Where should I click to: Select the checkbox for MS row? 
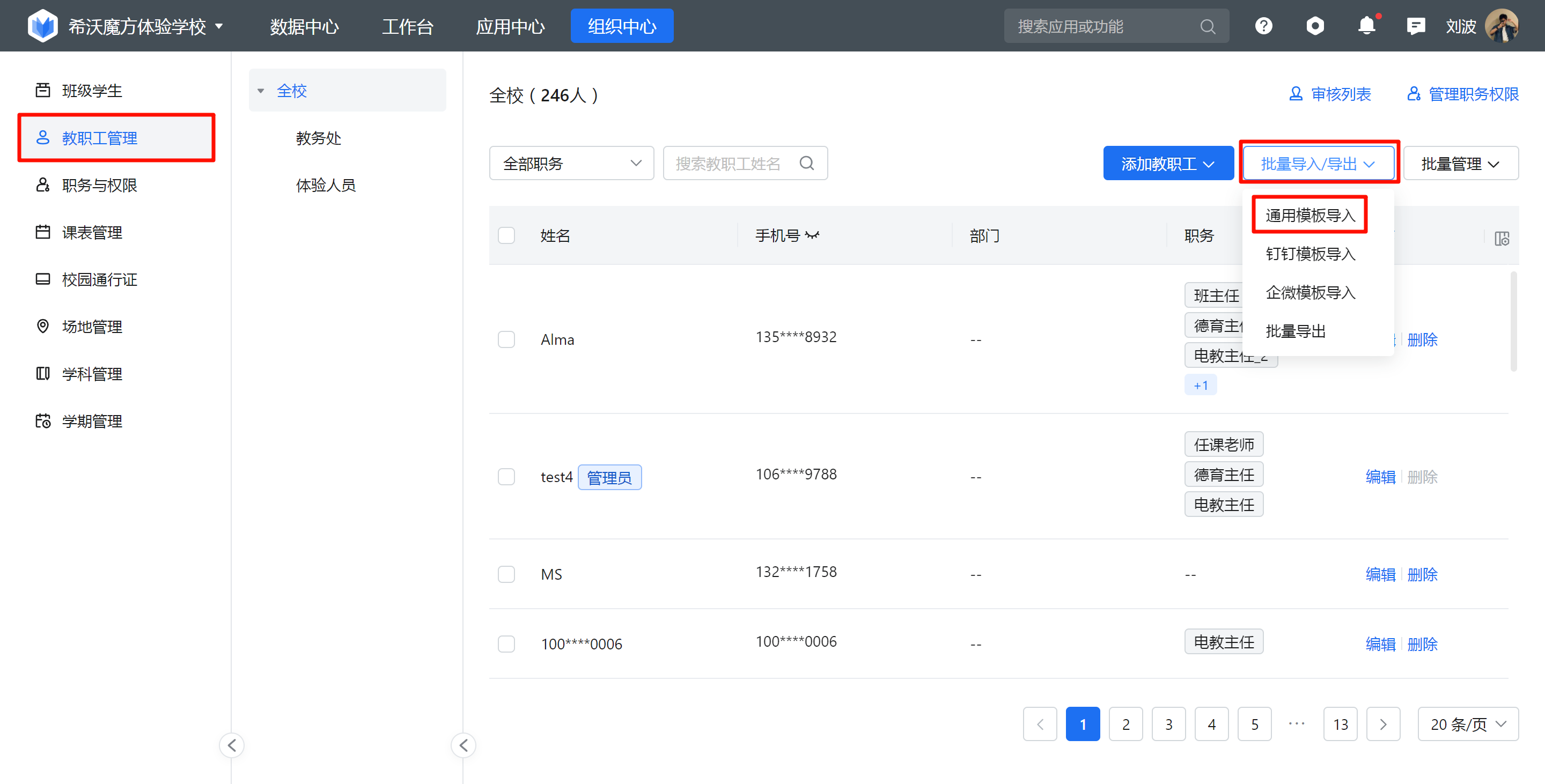[x=506, y=574]
